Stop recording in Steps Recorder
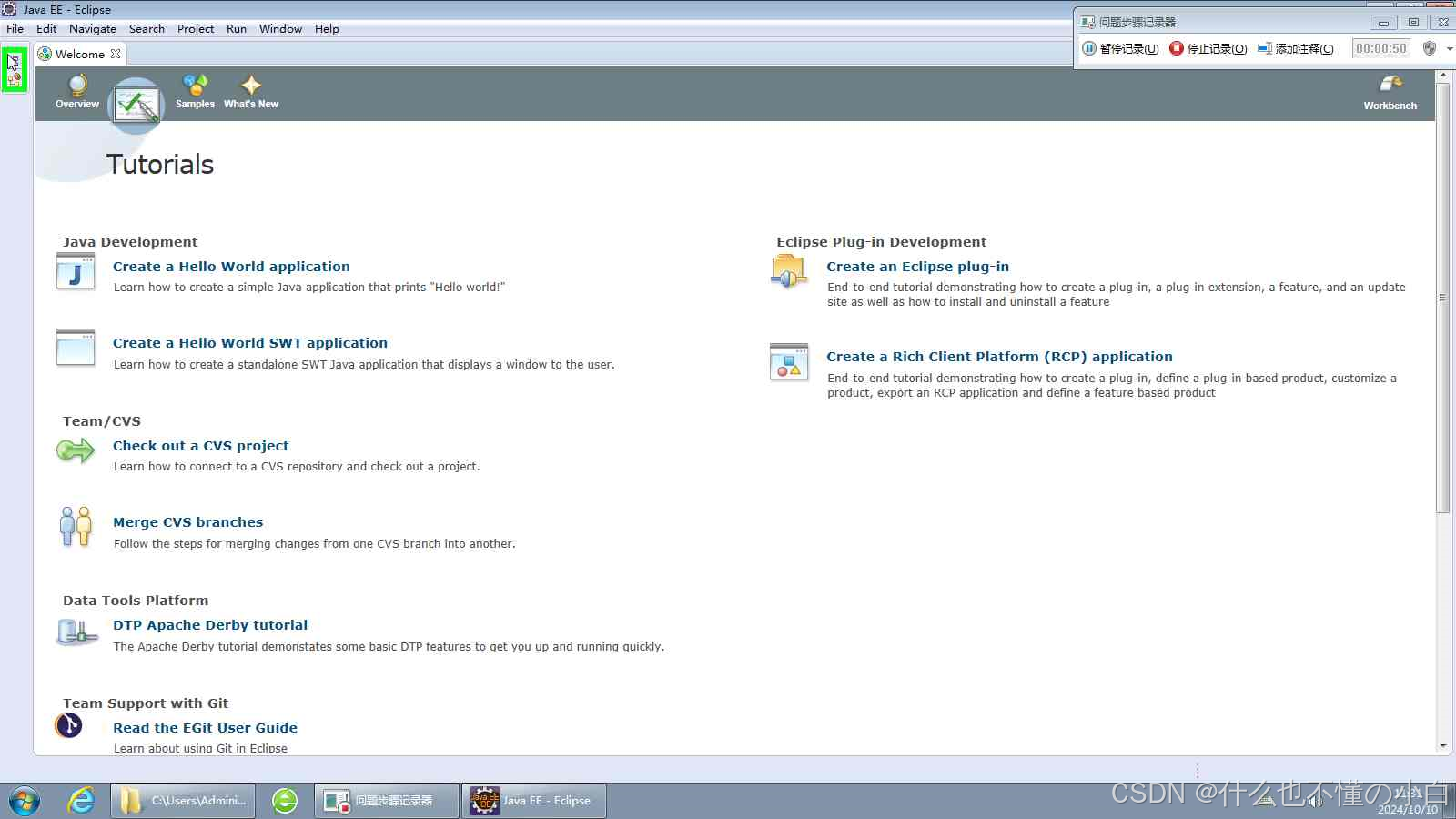The height and width of the screenshot is (819, 1456). [1208, 48]
